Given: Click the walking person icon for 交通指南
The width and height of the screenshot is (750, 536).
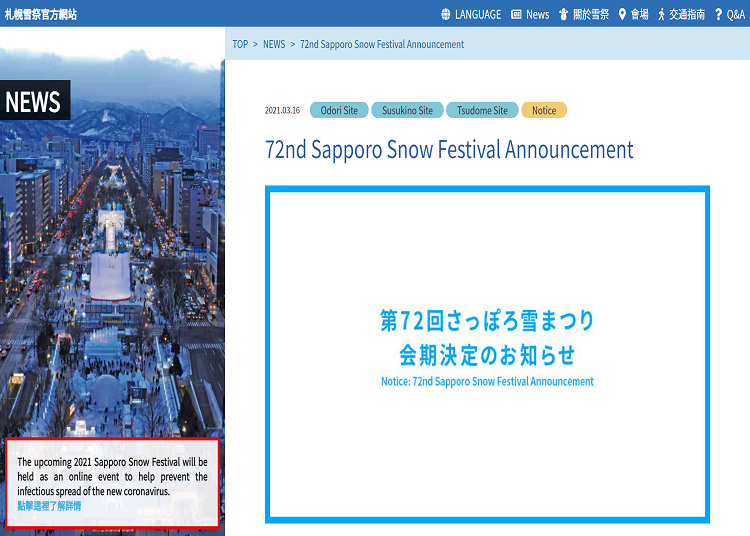Looking at the screenshot, I should [661, 14].
